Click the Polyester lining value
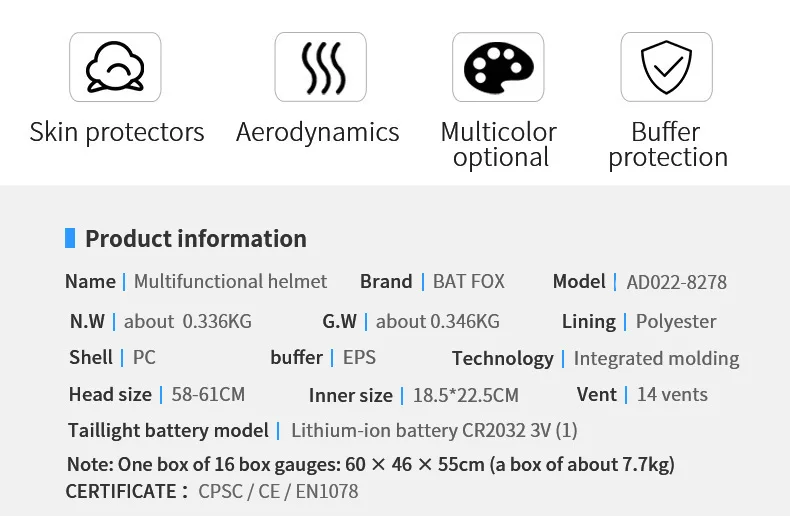Screen dimensions: 790x525 click(x=676, y=322)
